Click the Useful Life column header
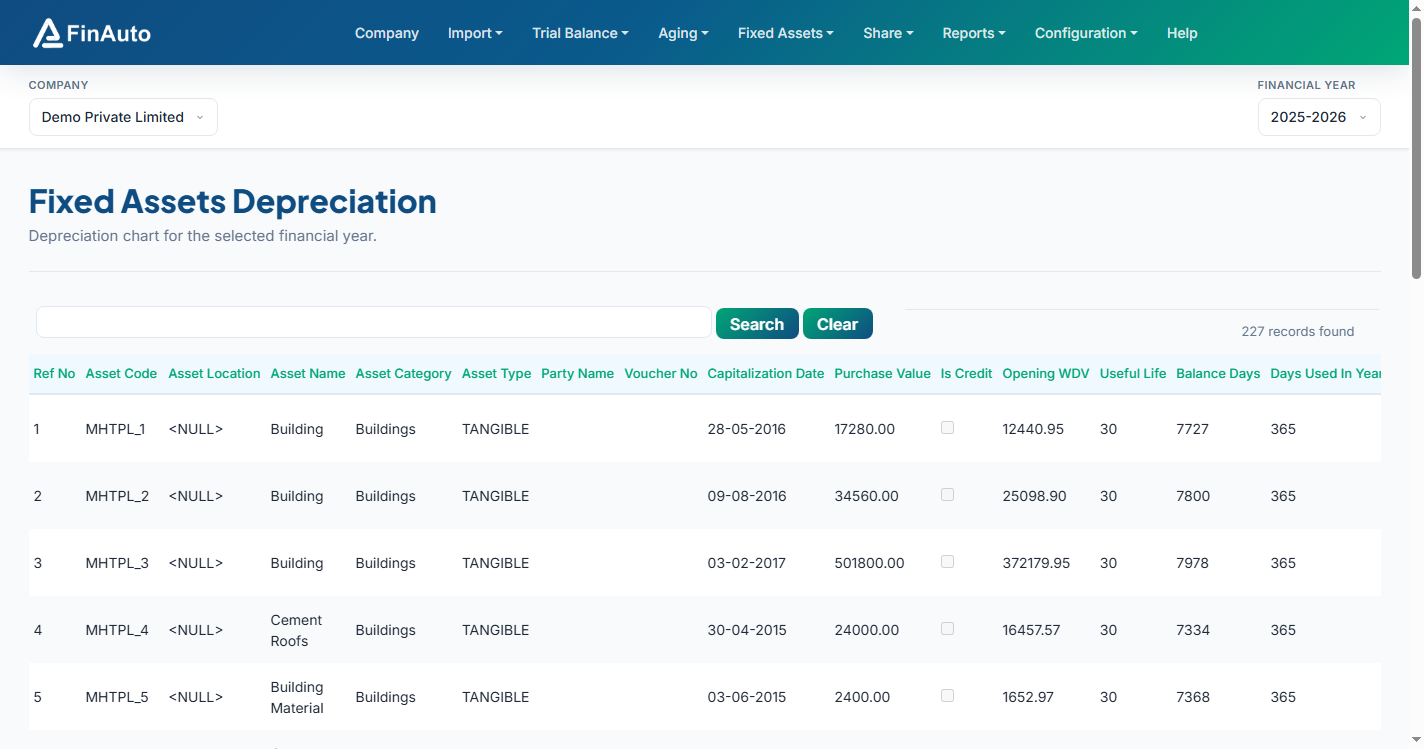This screenshot has height=749, width=1424. click(1133, 373)
